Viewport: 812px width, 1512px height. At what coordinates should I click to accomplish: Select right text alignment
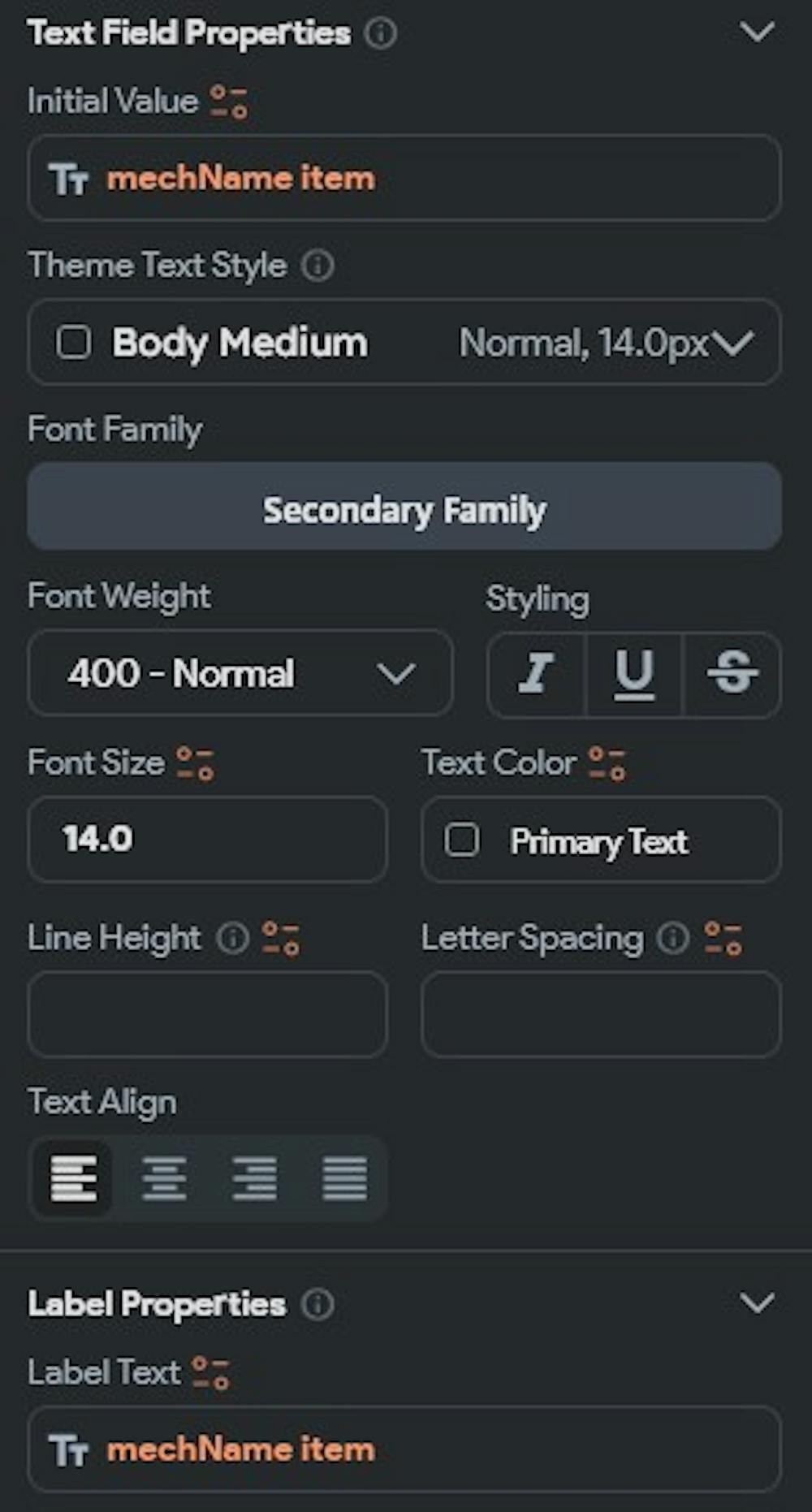point(254,1178)
